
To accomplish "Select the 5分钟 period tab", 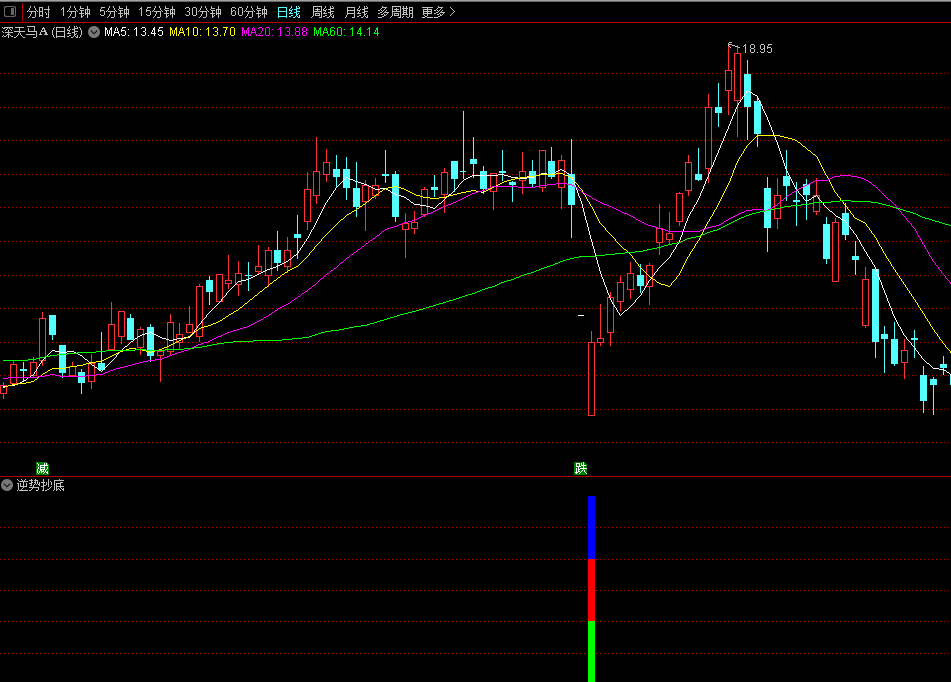I will (x=115, y=12).
